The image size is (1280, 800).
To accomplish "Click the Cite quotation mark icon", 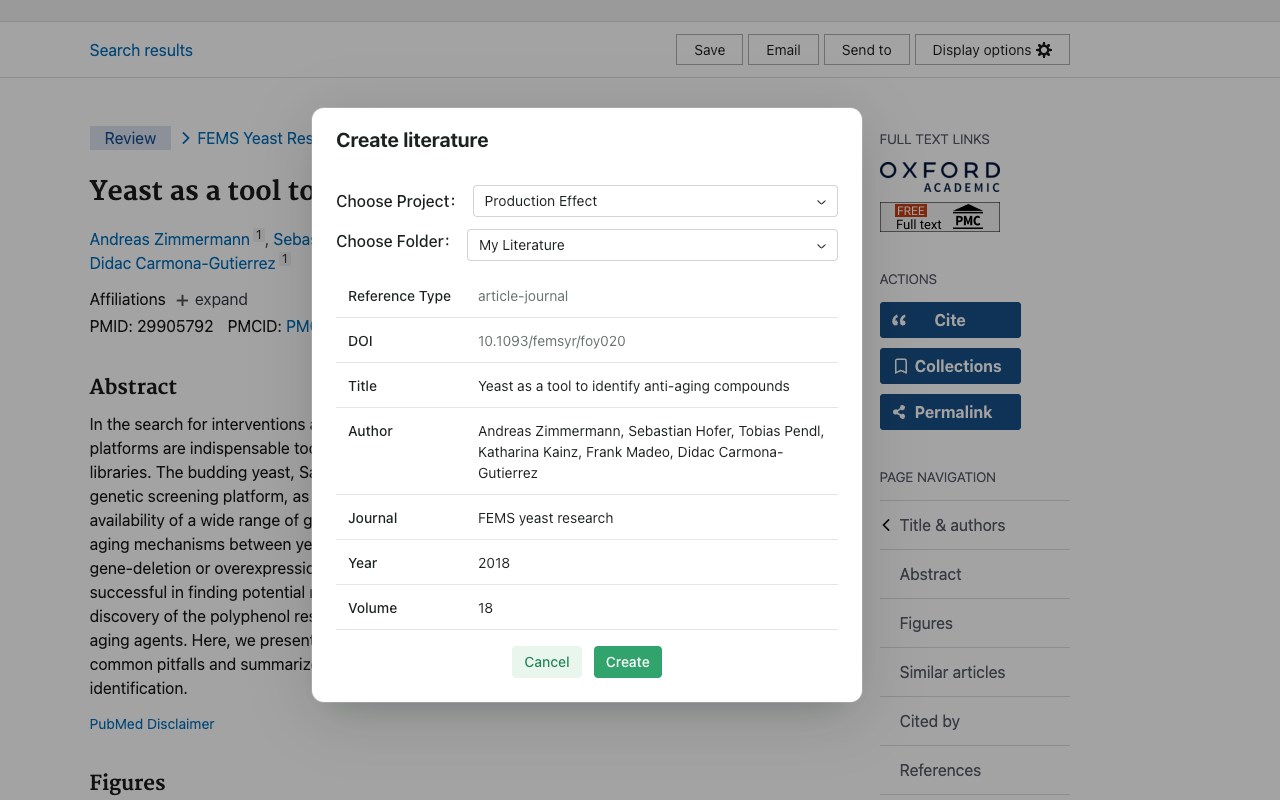I will 899,320.
